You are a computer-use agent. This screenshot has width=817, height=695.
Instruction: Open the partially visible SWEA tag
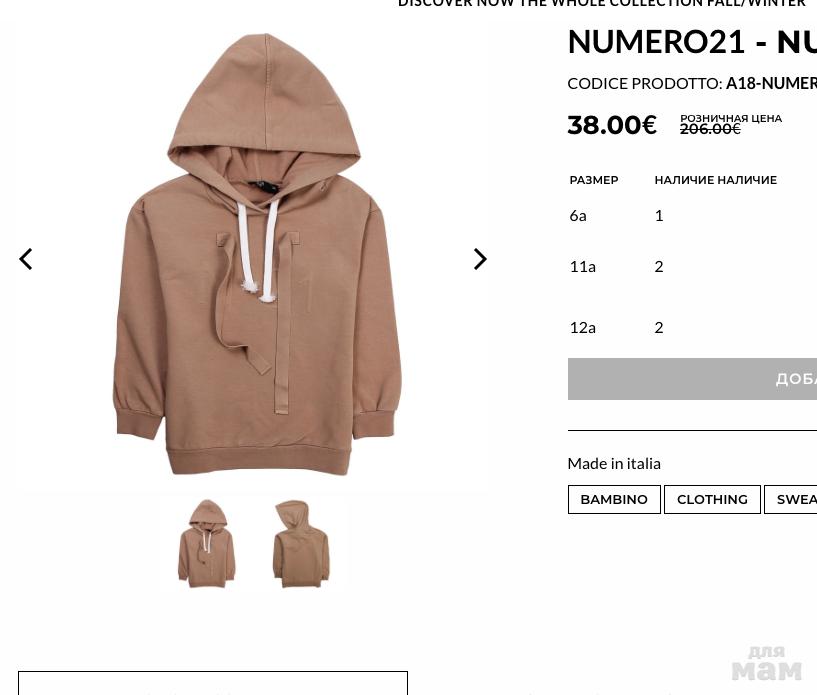(790, 499)
